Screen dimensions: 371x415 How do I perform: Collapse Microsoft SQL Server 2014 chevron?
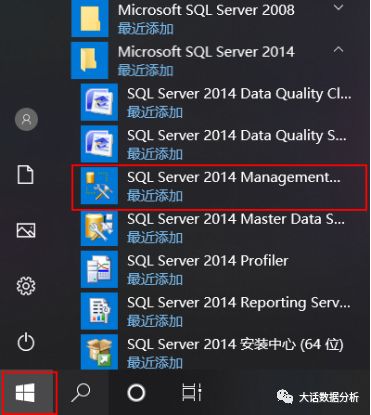click(338, 50)
